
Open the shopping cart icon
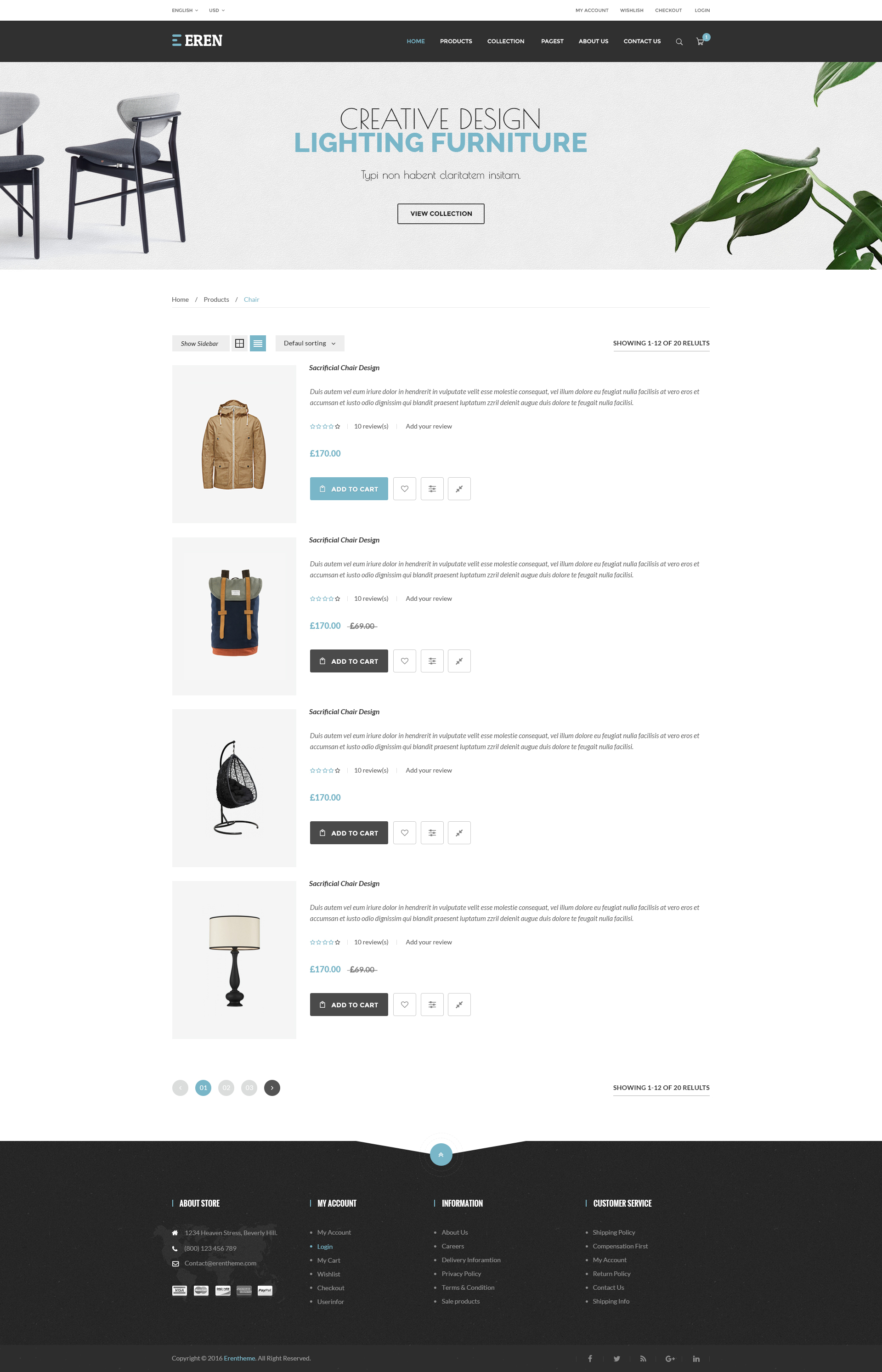[x=700, y=41]
